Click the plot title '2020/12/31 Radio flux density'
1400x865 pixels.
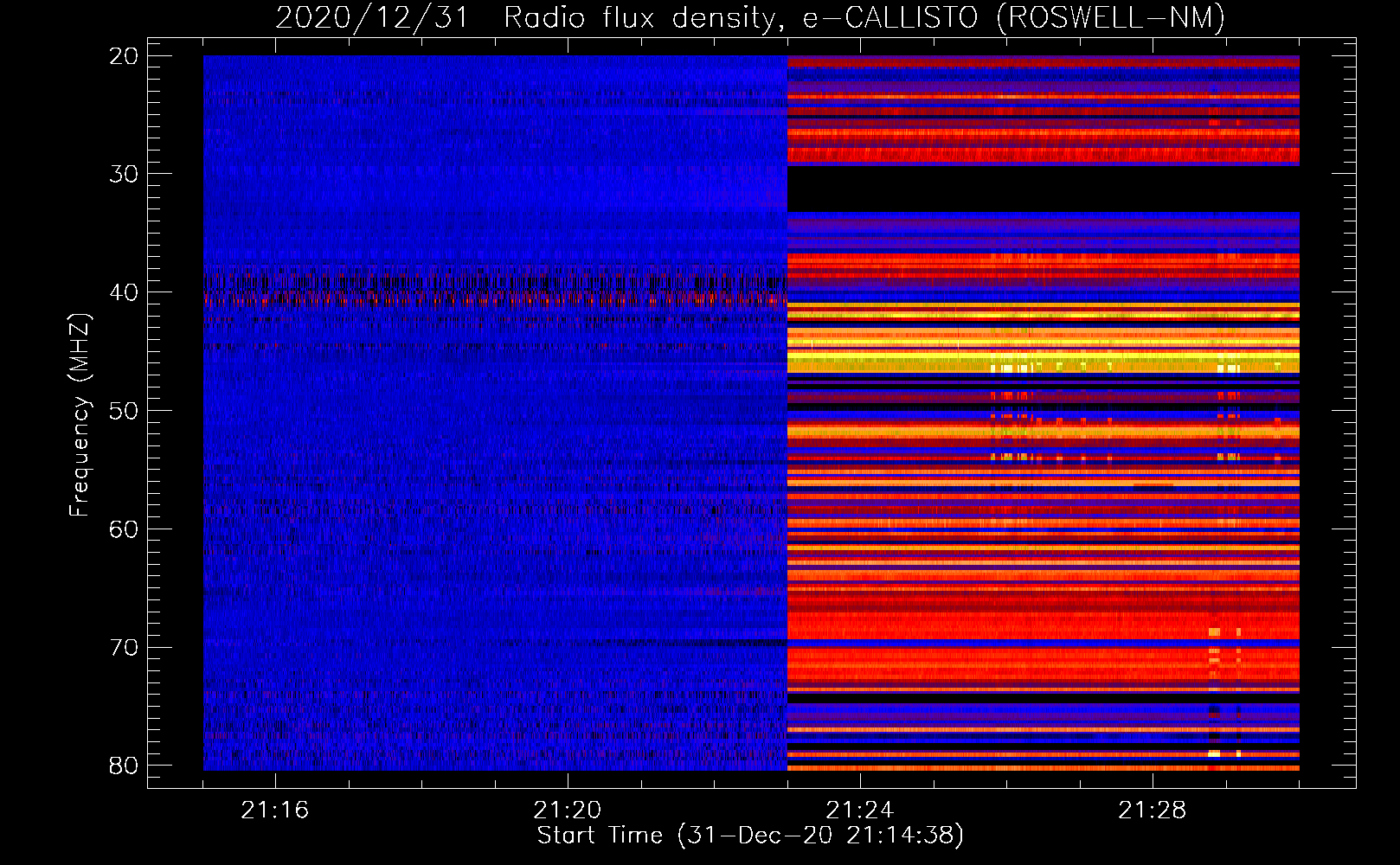pyautogui.click(x=750, y=17)
